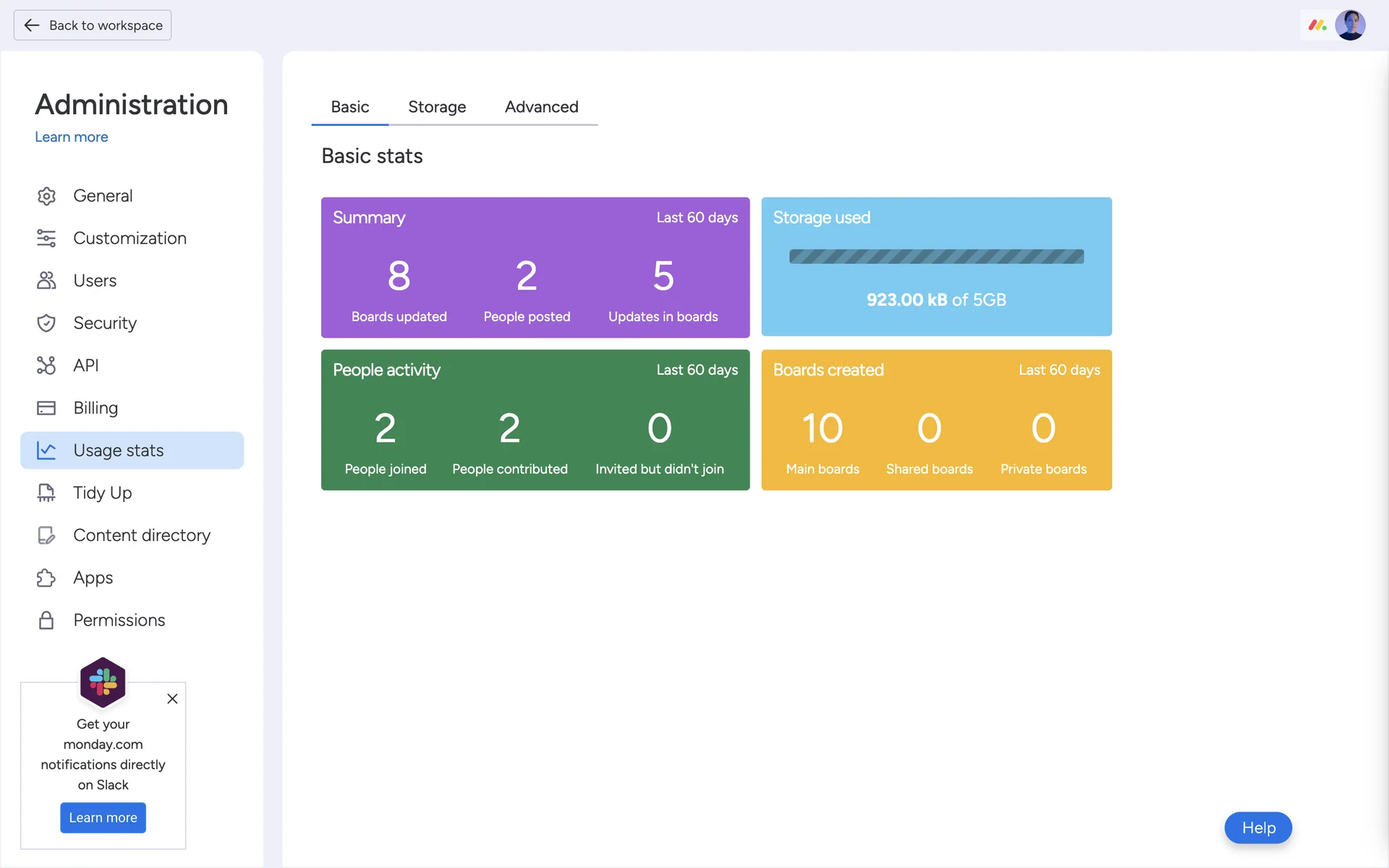Viewport: 1389px width, 868px height.
Task: Click the Content directory icon
Action: click(46, 535)
